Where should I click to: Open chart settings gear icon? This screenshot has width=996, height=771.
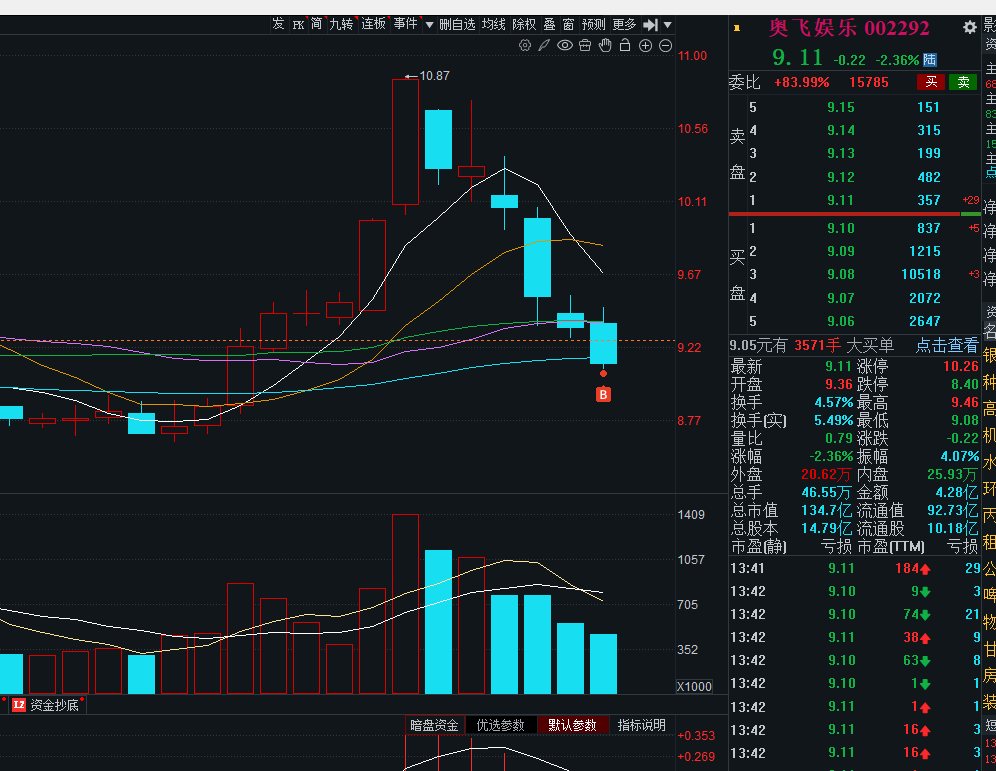[525, 45]
